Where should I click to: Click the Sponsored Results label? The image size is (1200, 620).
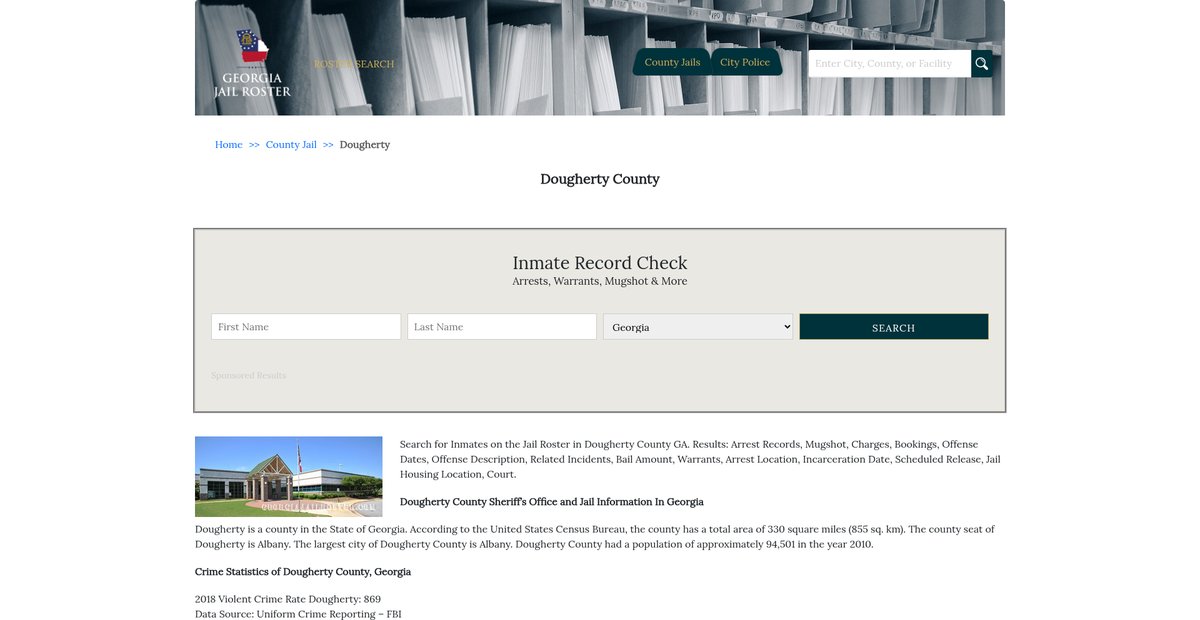[248, 376]
